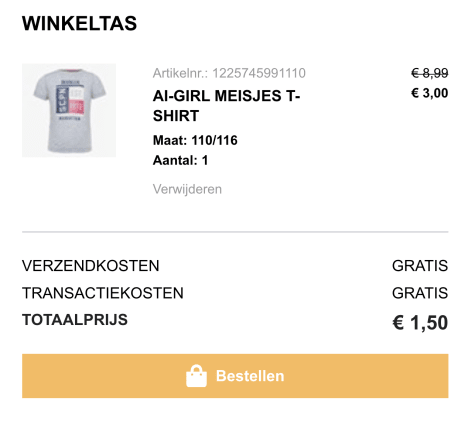Click the Maat: 110/116 size line

click(195, 140)
